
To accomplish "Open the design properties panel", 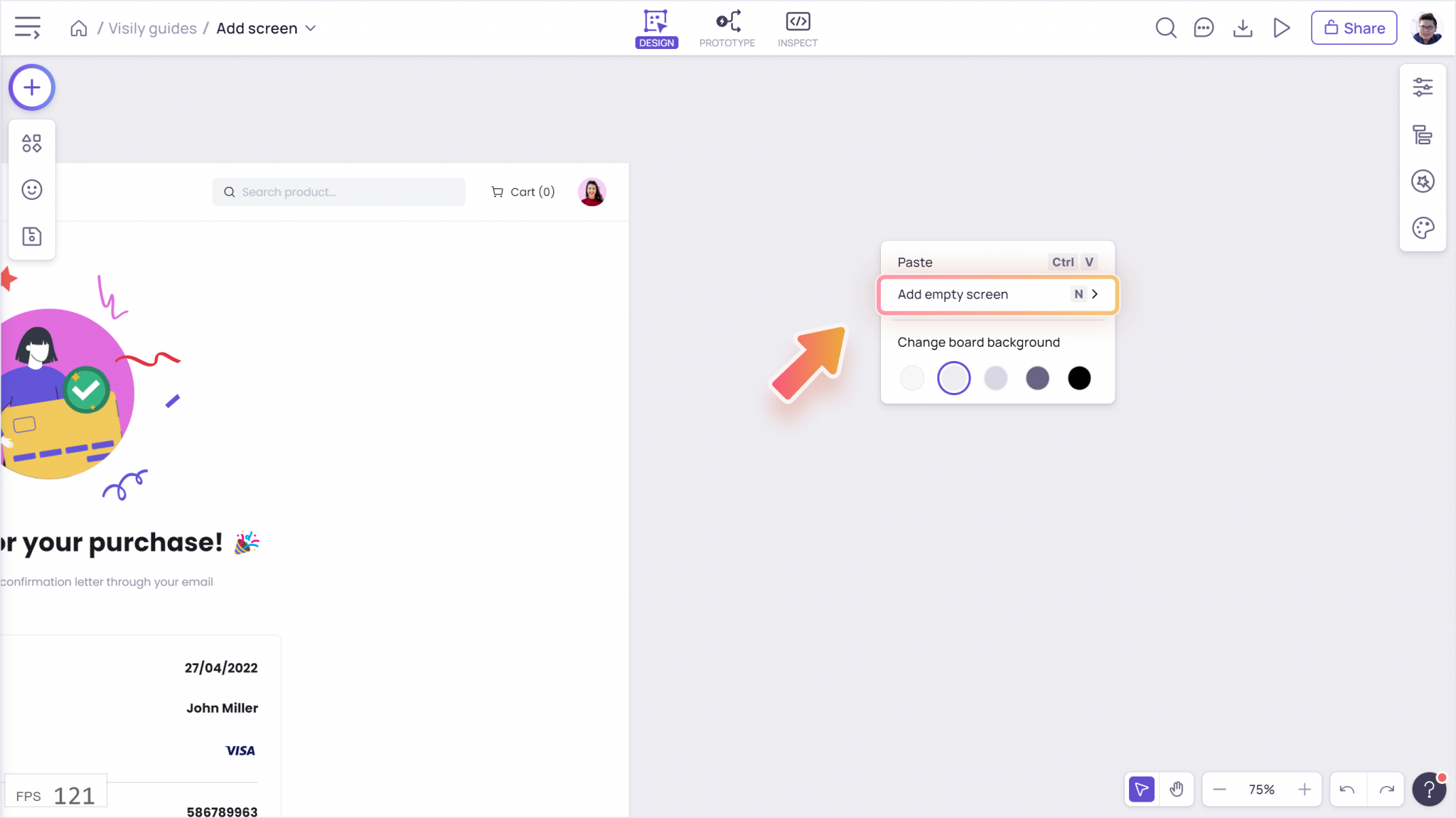I will coord(1423,87).
